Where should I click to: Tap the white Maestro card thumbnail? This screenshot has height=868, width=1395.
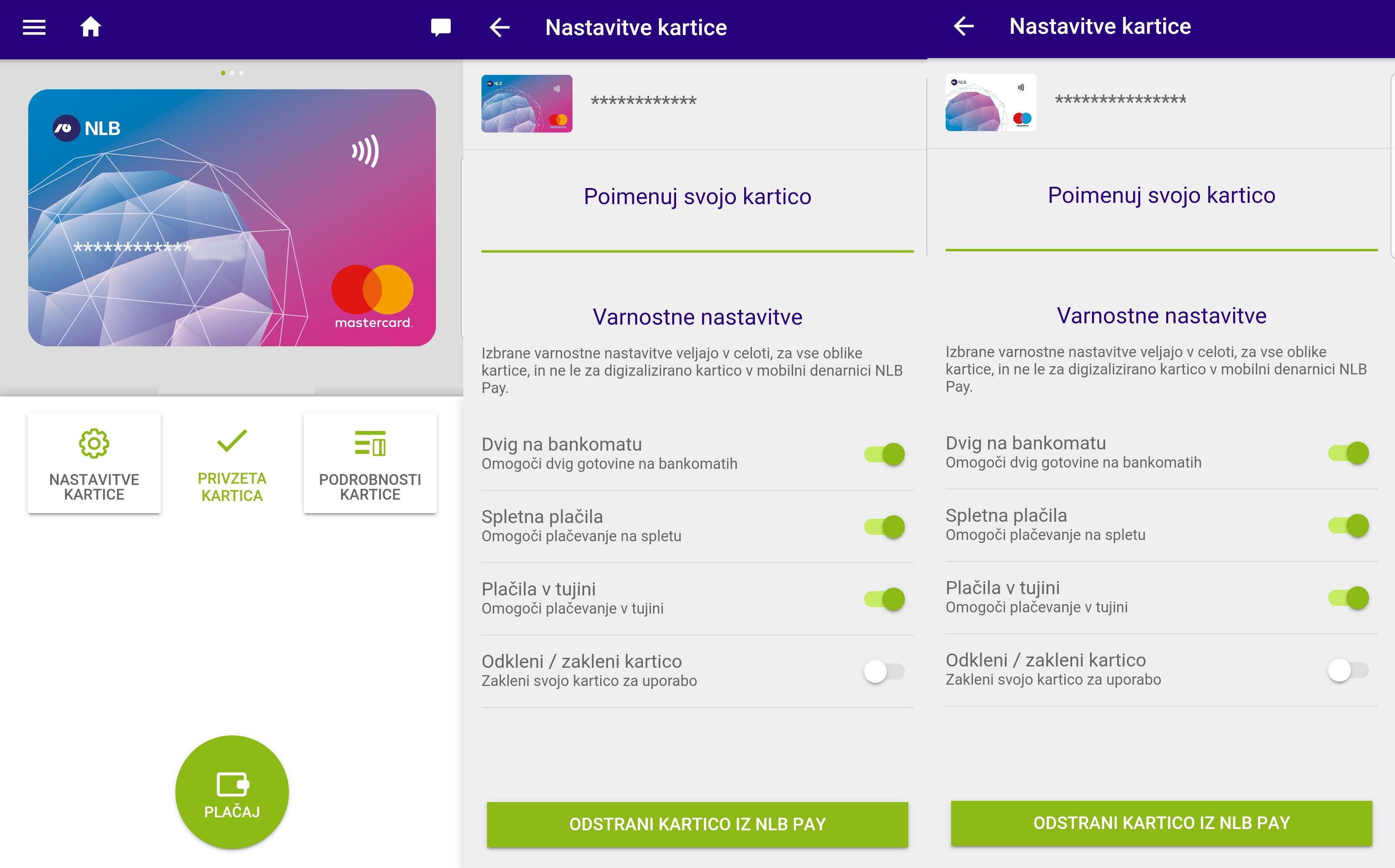991,102
